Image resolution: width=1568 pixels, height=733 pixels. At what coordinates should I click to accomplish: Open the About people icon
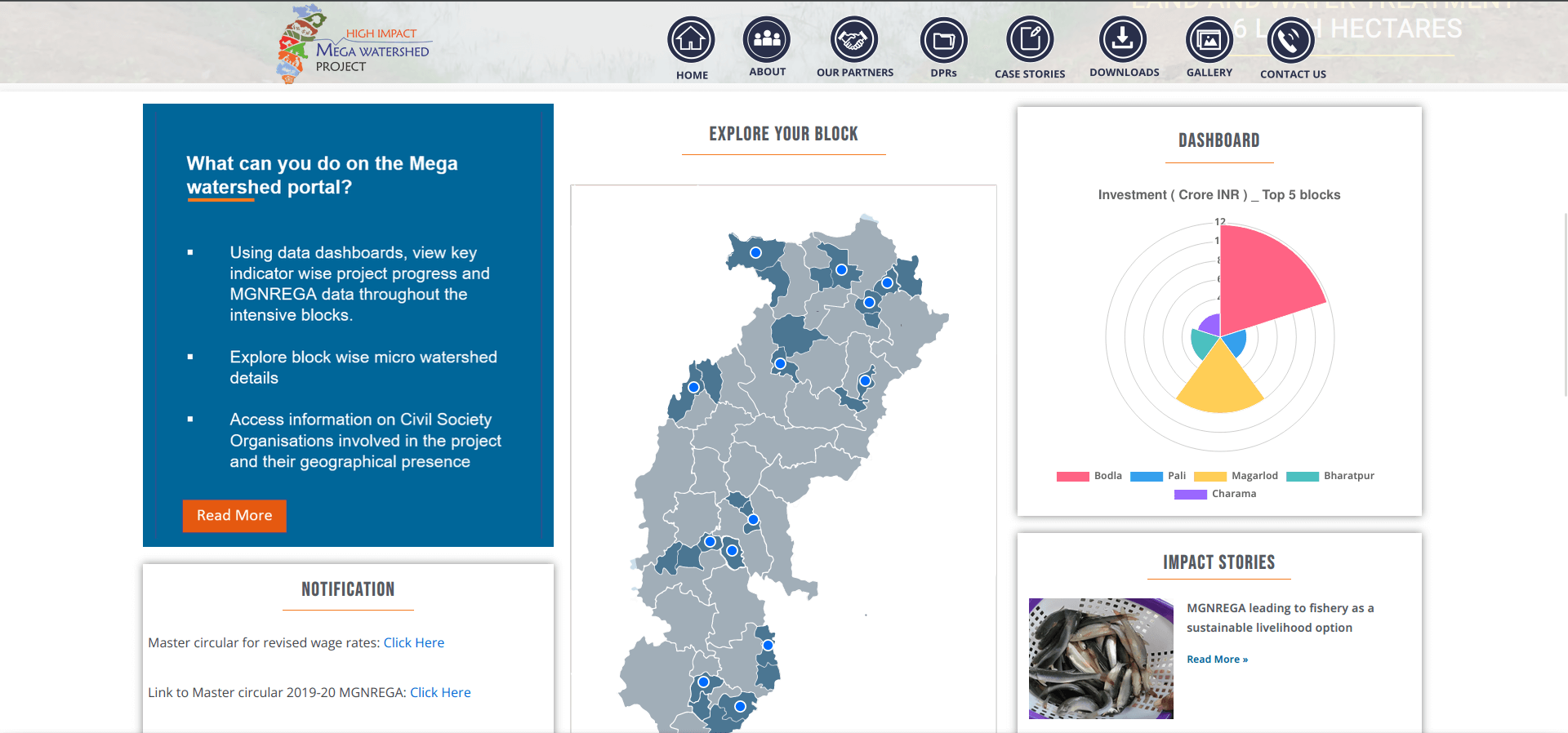pos(767,39)
